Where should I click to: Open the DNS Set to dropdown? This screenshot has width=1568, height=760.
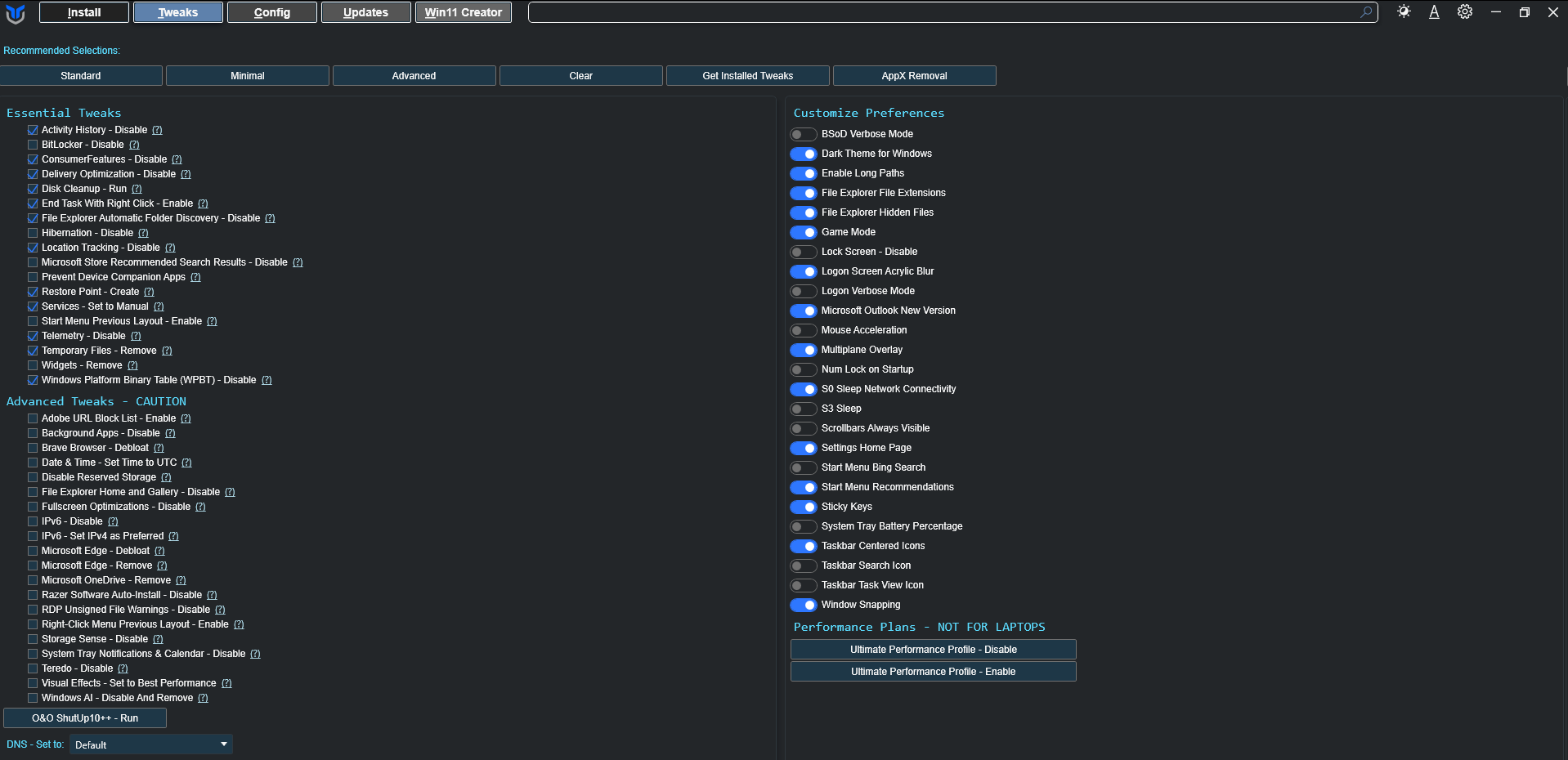coord(151,744)
